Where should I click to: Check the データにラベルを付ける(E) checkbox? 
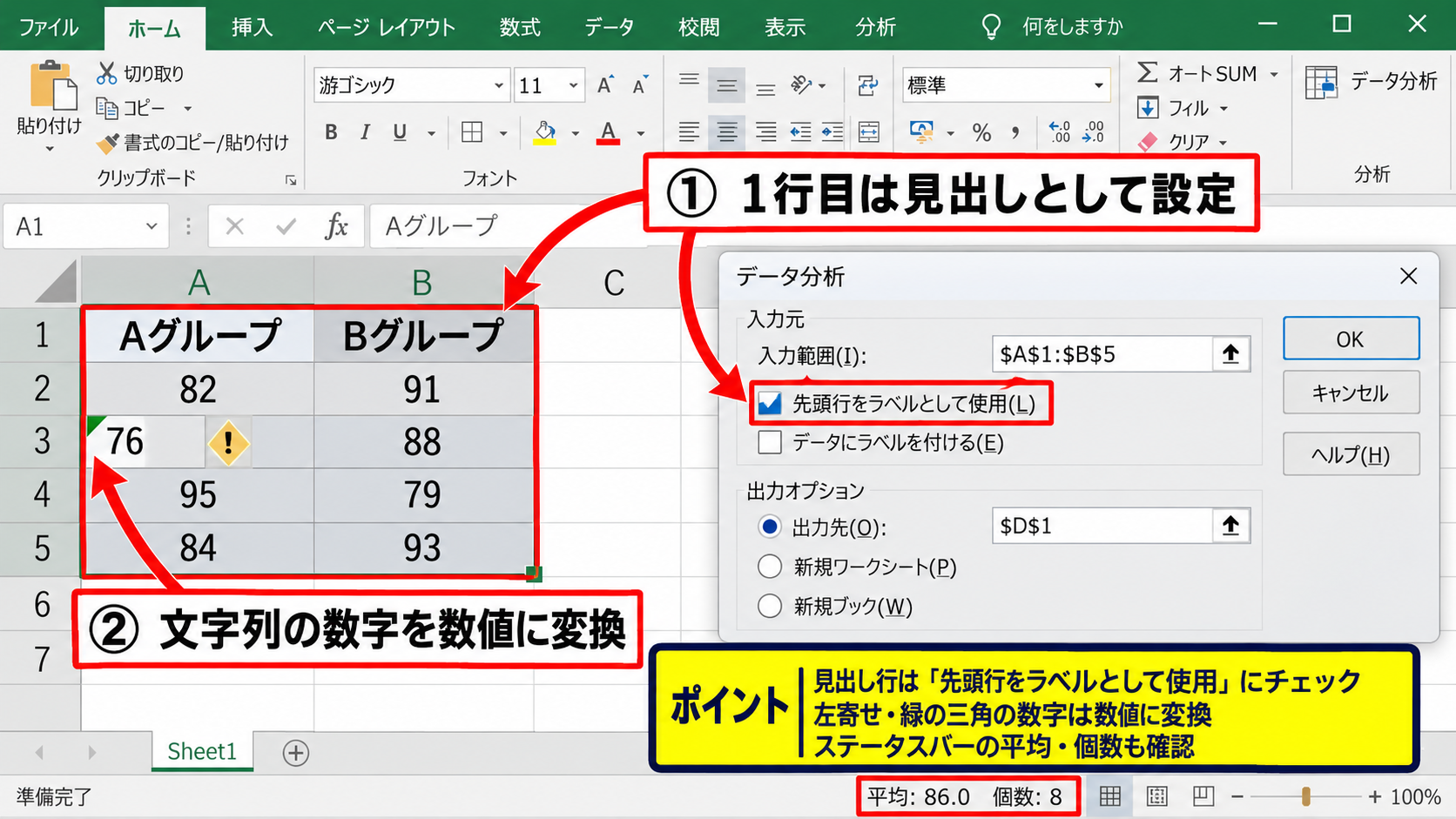770,442
